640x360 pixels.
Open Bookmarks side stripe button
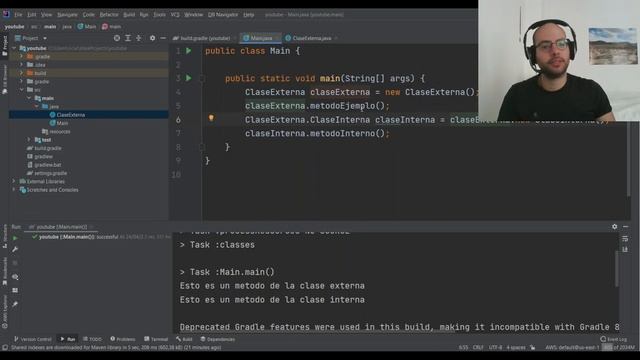click(x=4, y=271)
